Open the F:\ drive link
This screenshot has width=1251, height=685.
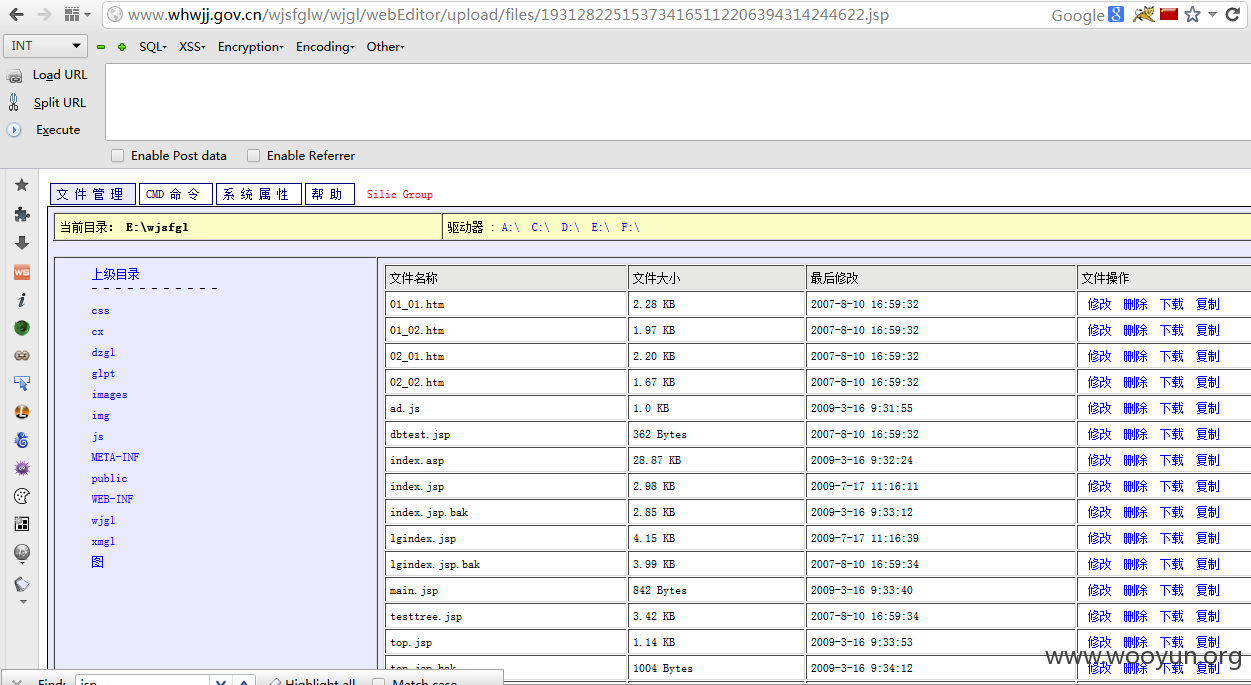630,227
